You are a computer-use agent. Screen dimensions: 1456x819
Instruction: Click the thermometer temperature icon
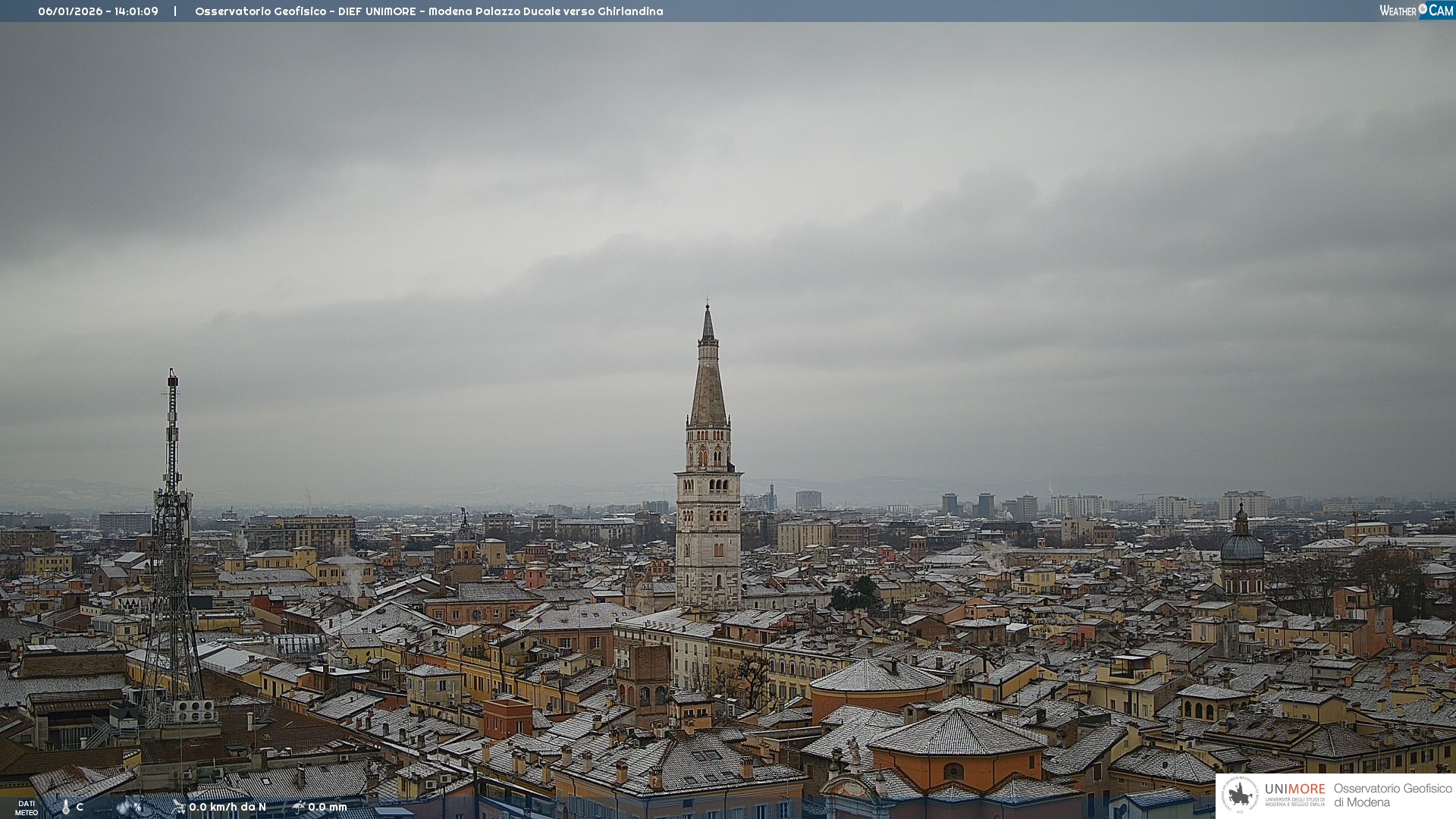pyautogui.click(x=65, y=807)
